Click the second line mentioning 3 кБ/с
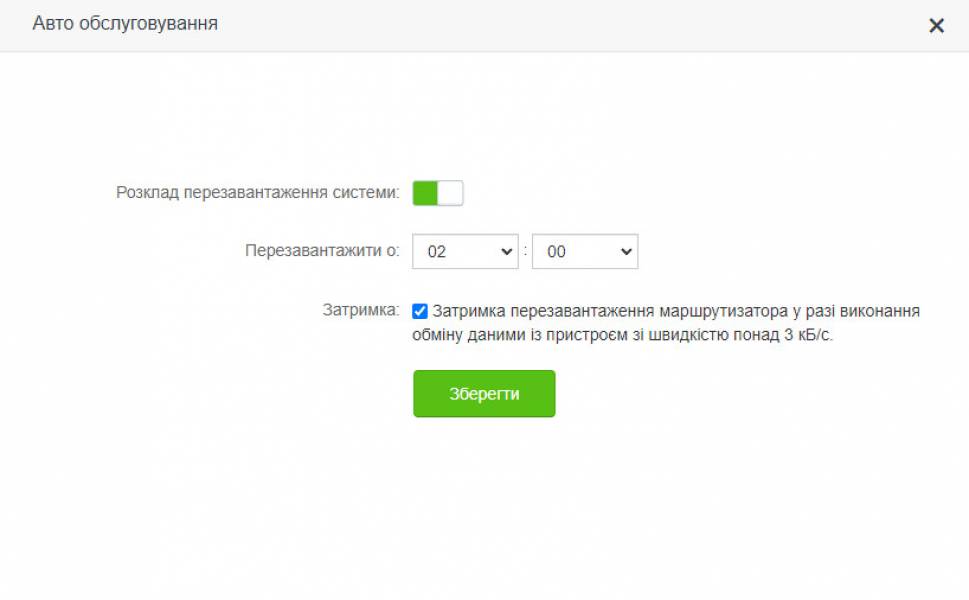969x600 pixels. (x=622, y=335)
